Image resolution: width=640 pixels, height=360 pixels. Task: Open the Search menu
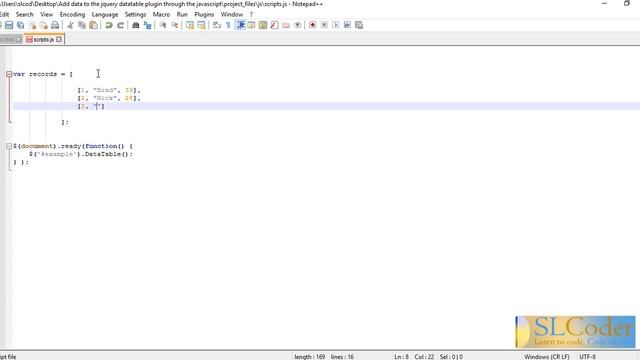[24, 14]
